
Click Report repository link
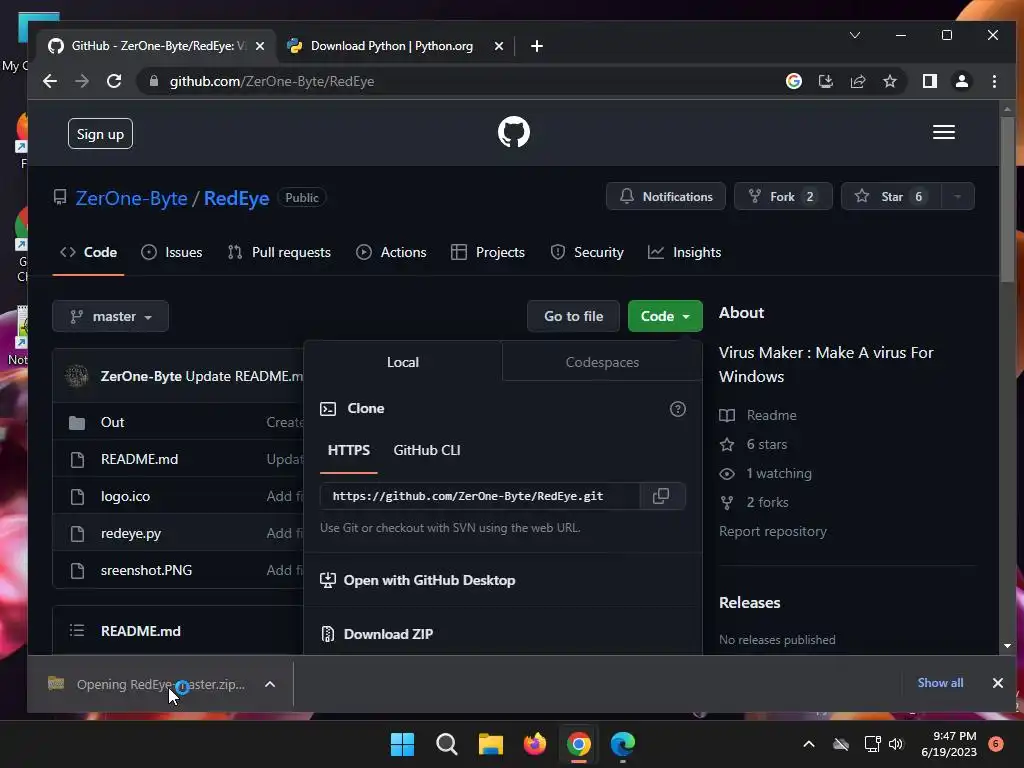click(773, 532)
